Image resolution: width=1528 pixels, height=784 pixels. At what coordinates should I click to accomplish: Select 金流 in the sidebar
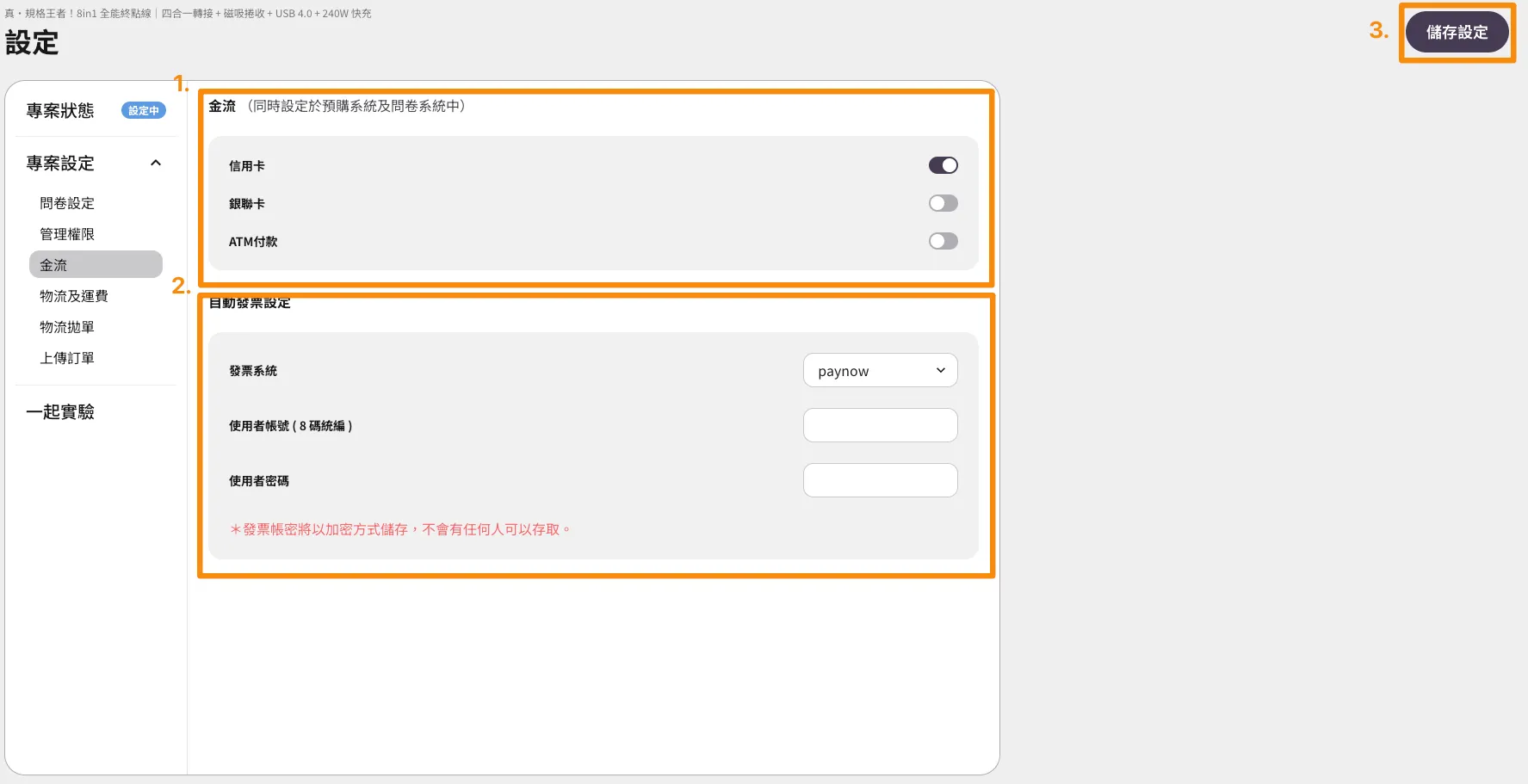pos(53,265)
